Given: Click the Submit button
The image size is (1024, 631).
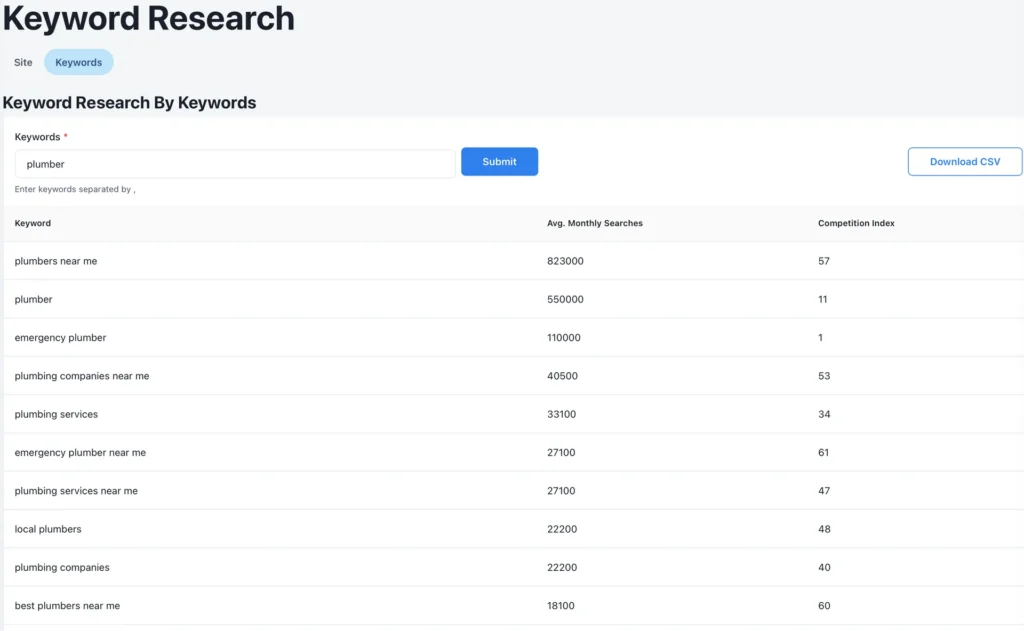Looking at the screenshot, I should [x=500, y=161].
